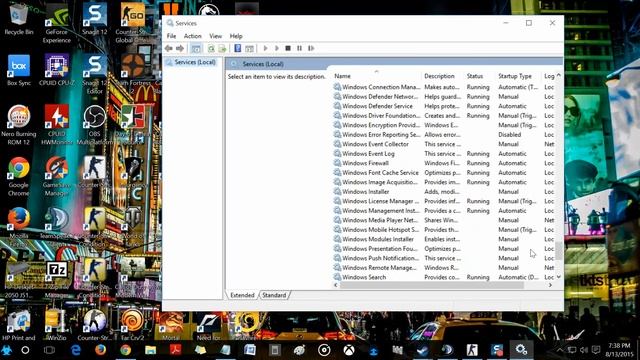Switch to the Extended tab
The width and height of the screenshot is (640, 360).
242,295
